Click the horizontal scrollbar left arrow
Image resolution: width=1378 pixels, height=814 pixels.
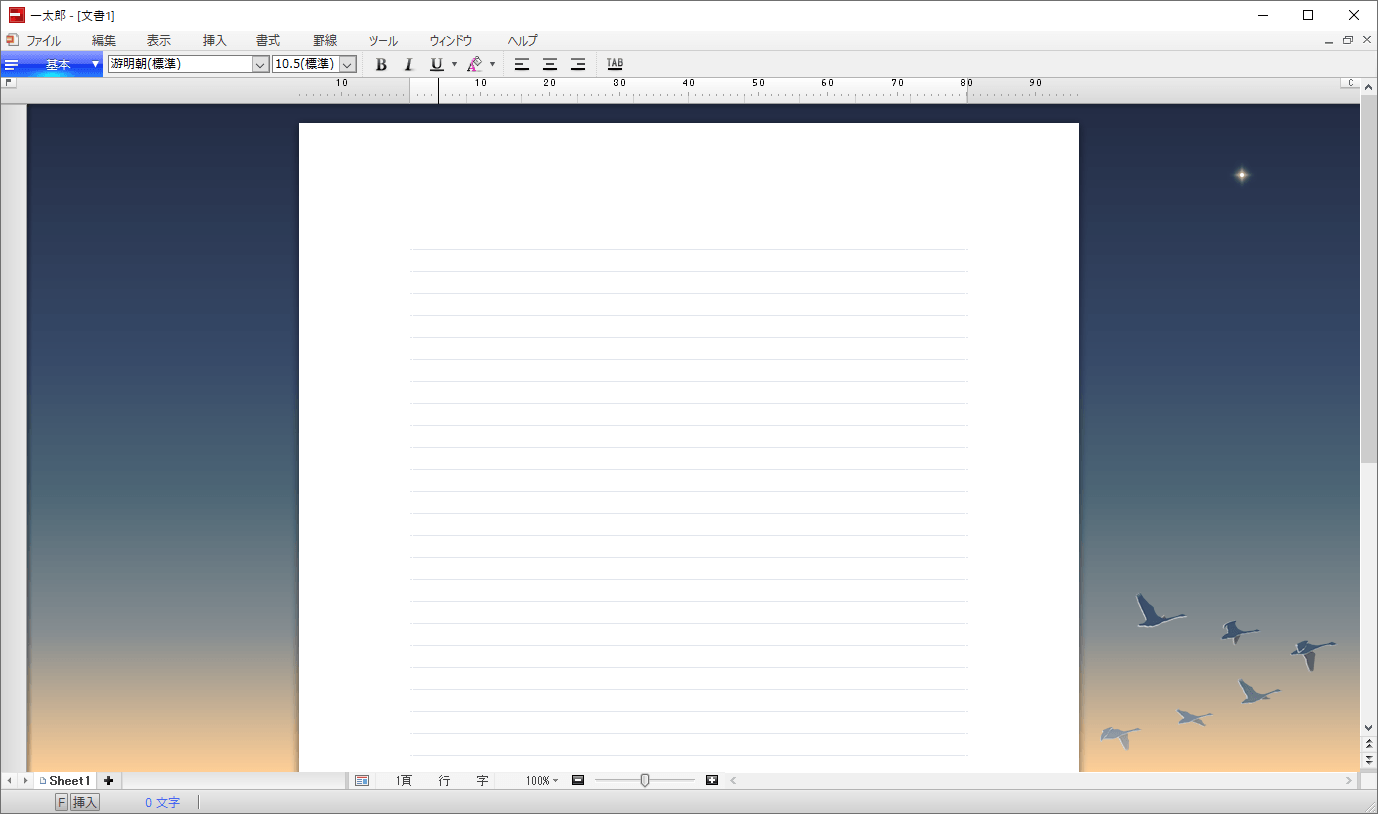coord(732,781)
